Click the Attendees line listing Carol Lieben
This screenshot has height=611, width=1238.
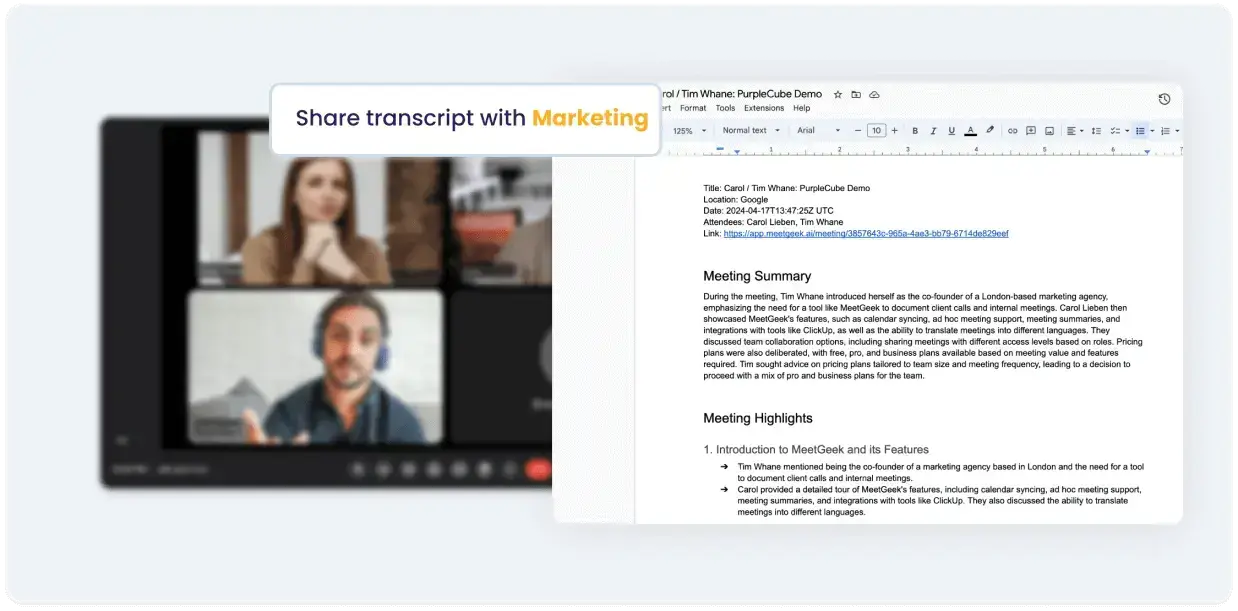click(x=773, y=222)
